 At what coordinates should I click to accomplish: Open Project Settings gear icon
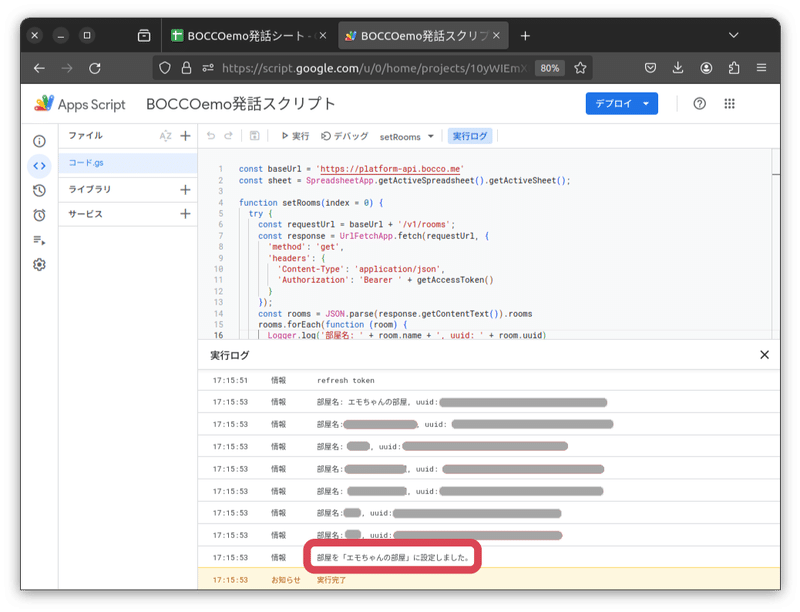pyautogui.click(x=39, y=265)
